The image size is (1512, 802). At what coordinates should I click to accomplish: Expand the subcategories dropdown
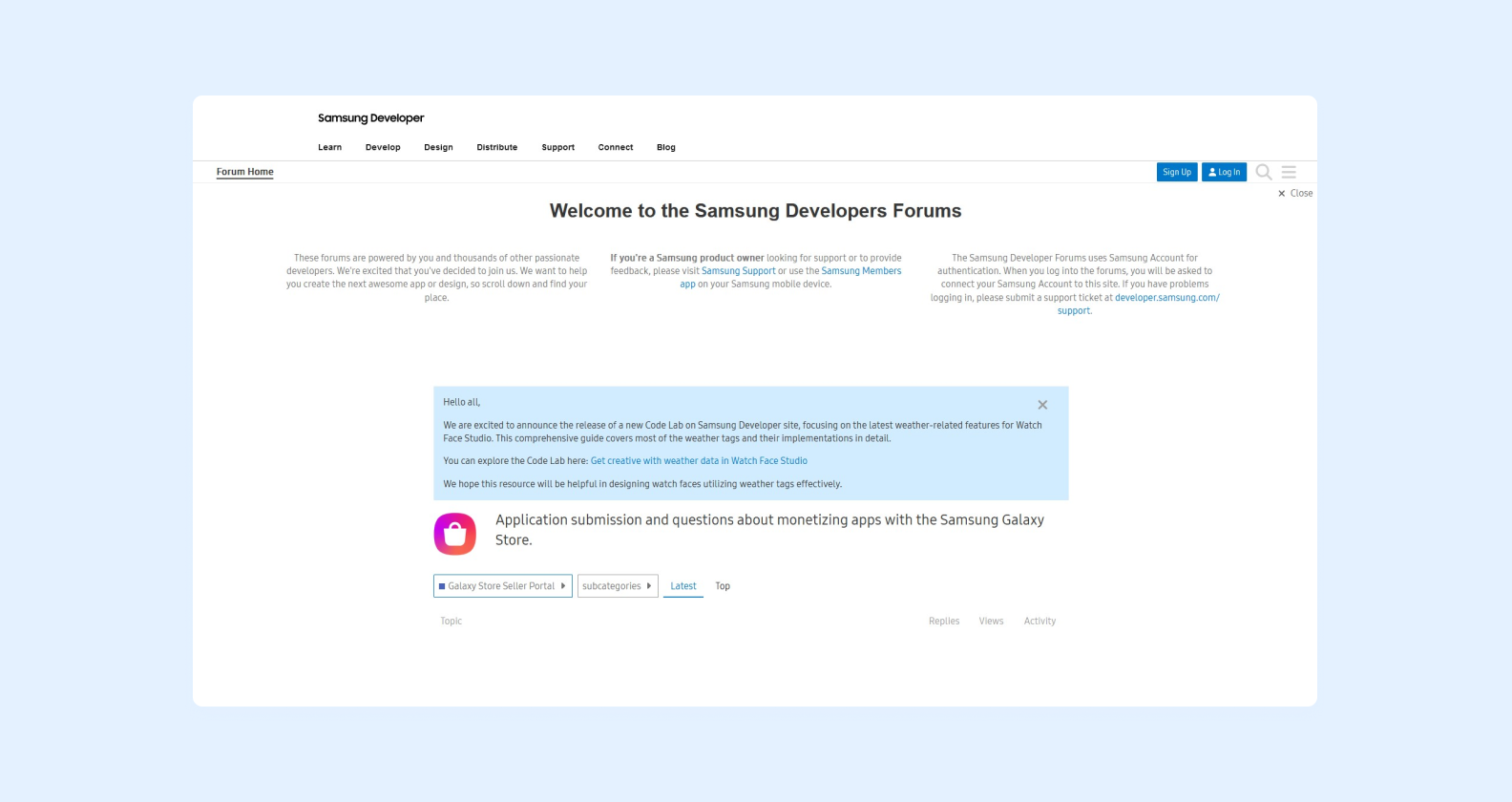[618, 586]
